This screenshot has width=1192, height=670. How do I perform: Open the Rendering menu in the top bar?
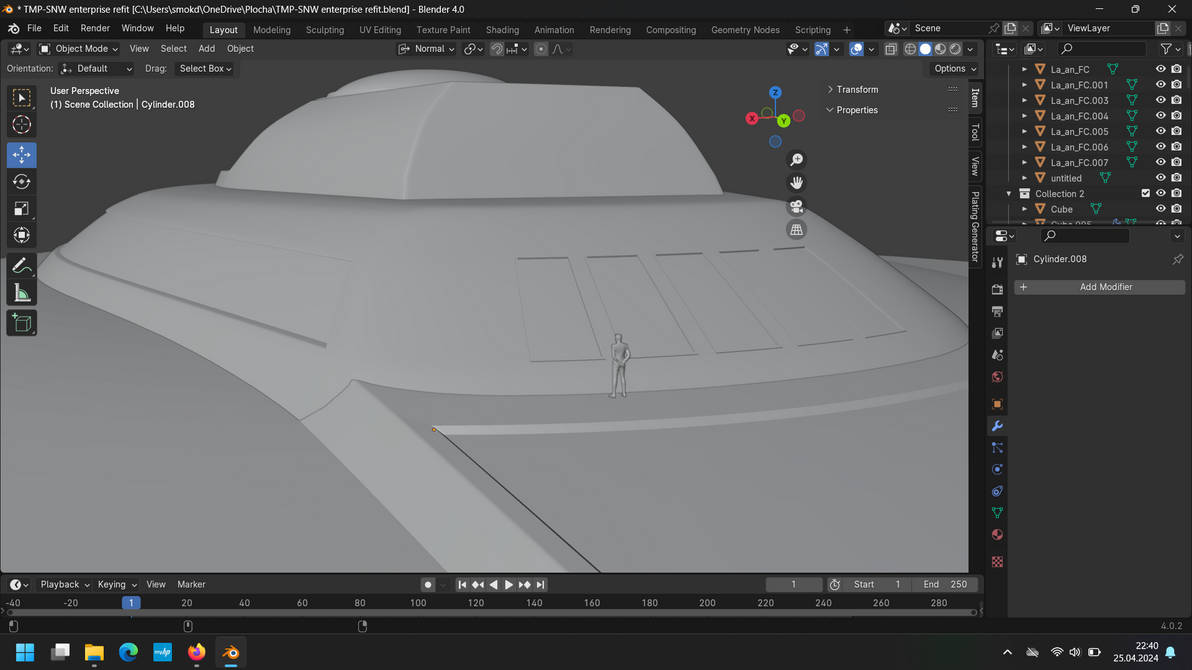coord(610,30)
